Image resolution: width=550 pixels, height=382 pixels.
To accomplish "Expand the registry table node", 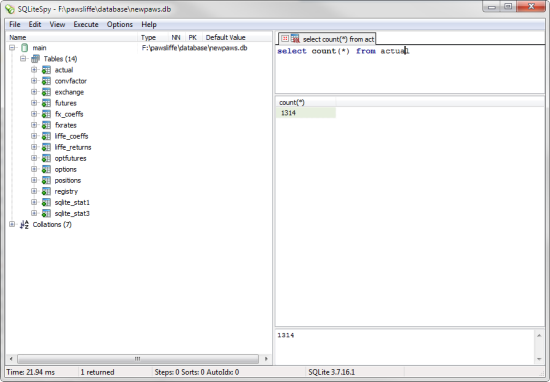I will 34,191.
